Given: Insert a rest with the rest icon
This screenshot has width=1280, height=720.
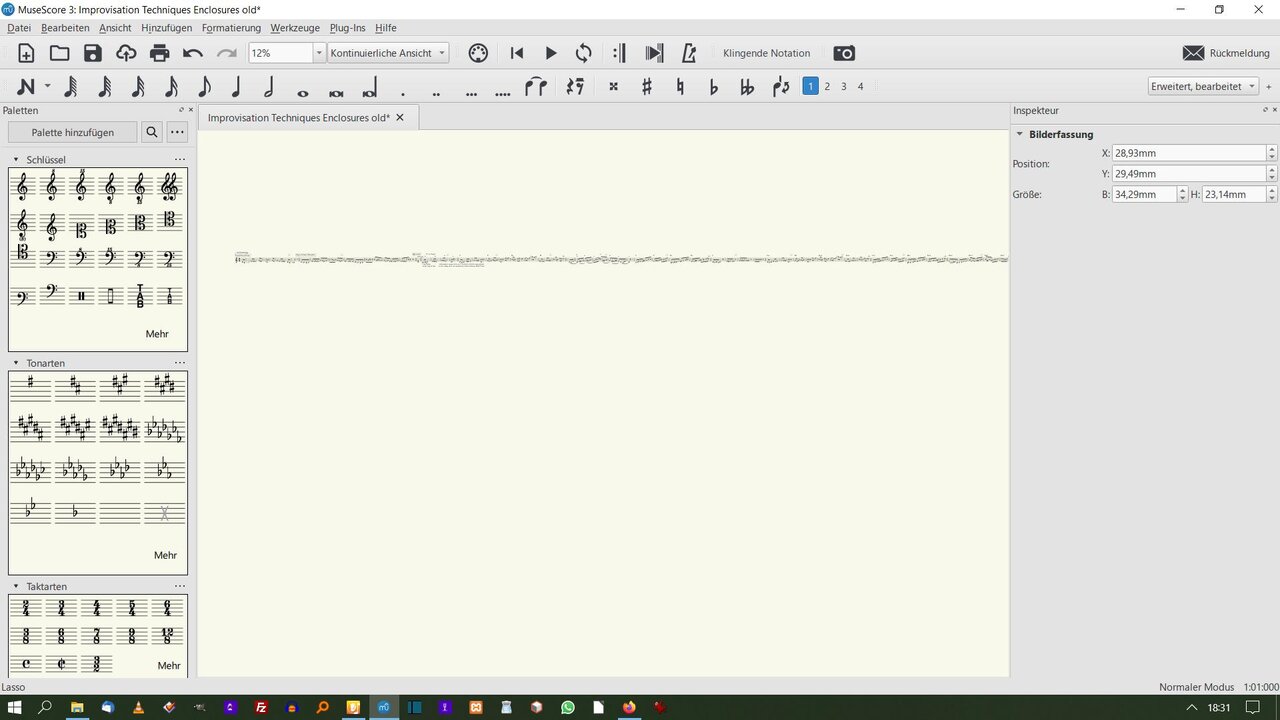Looking at the screenshot, I should coord(575,87).
